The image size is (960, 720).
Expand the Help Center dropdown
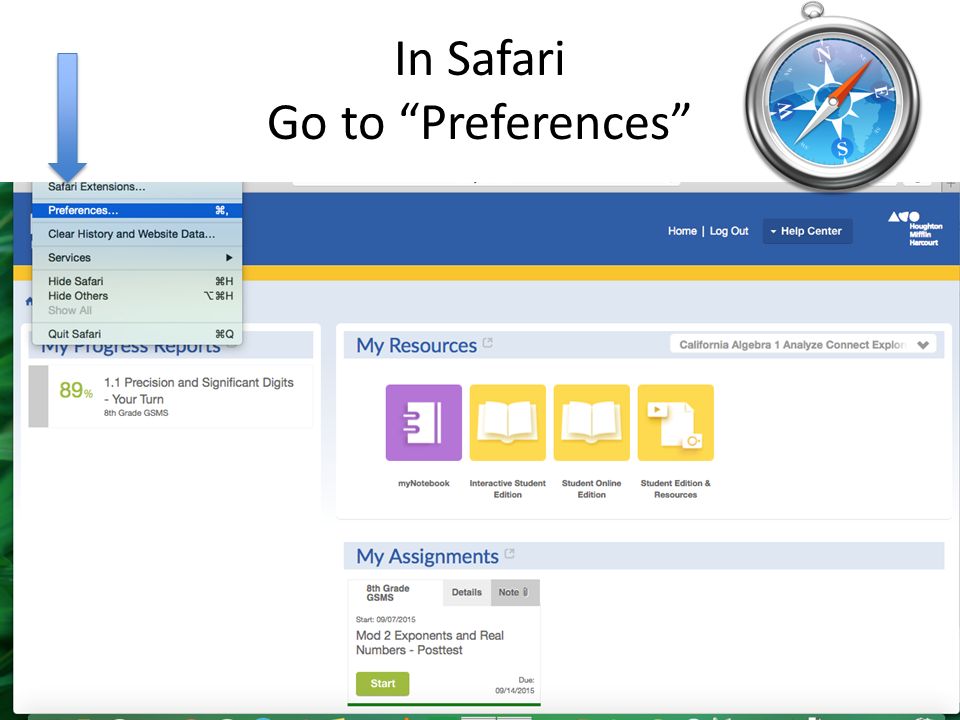click(807, 231)
